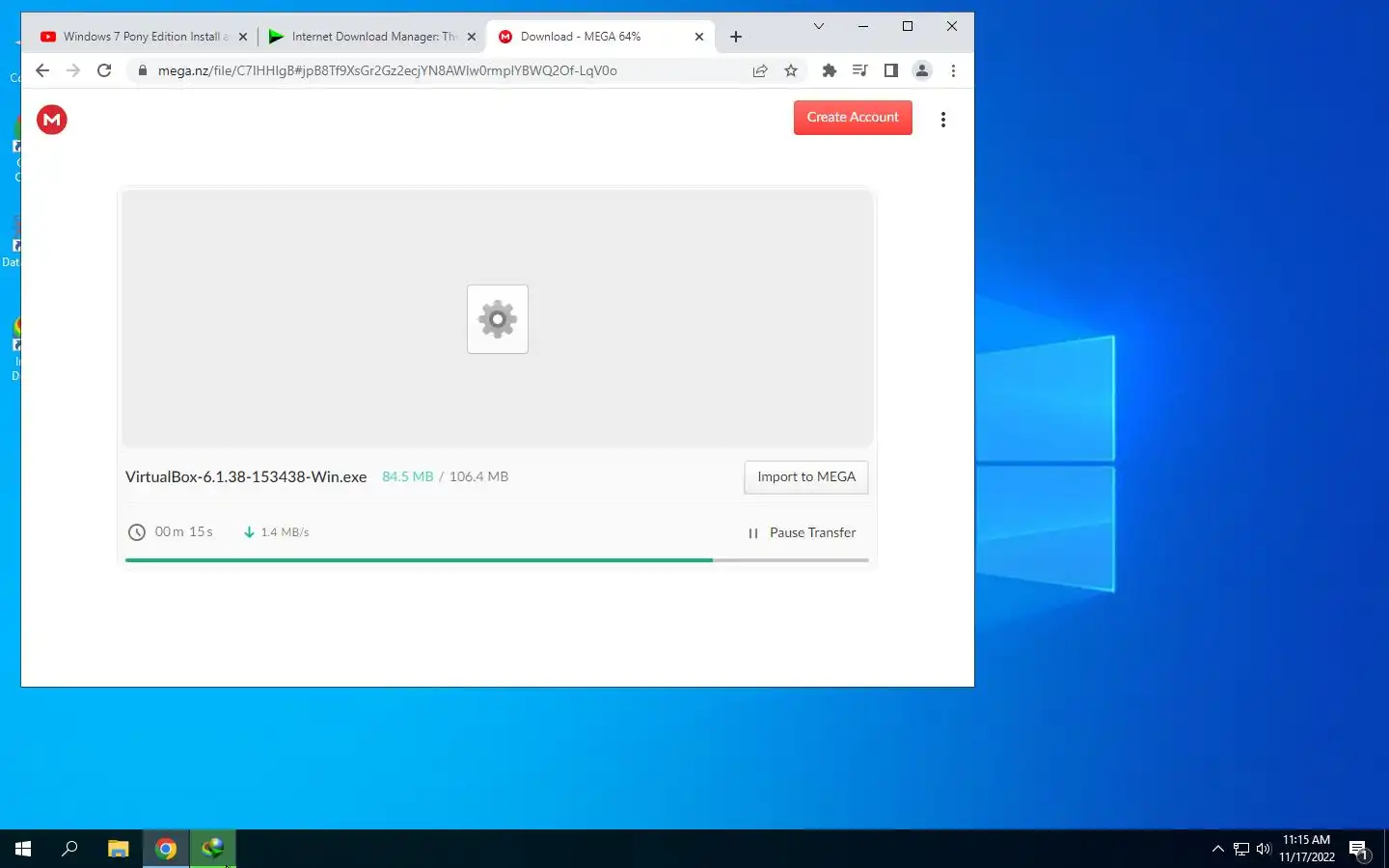
Task: Close the Download - MEGA tab
Action: [x=699, y=37]
